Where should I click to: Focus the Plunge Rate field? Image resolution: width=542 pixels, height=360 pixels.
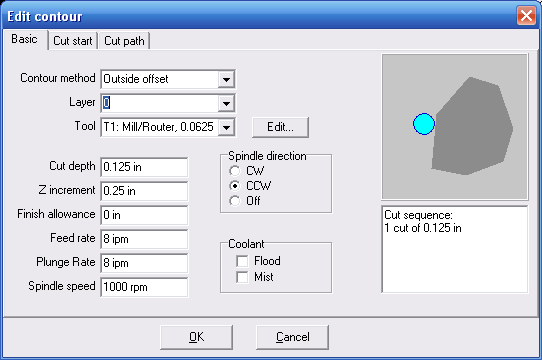coord(144,263)
